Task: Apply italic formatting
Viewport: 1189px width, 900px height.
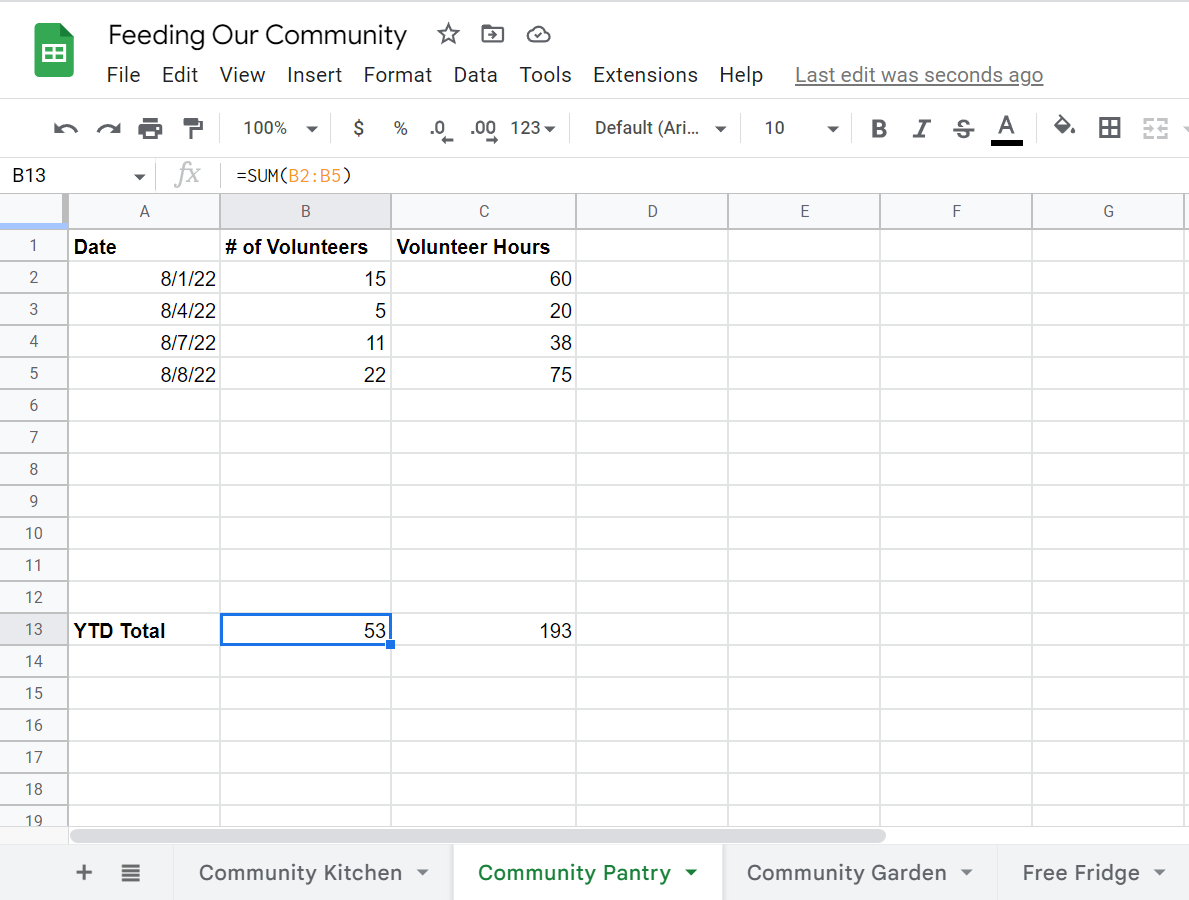Action: point(920,128)
